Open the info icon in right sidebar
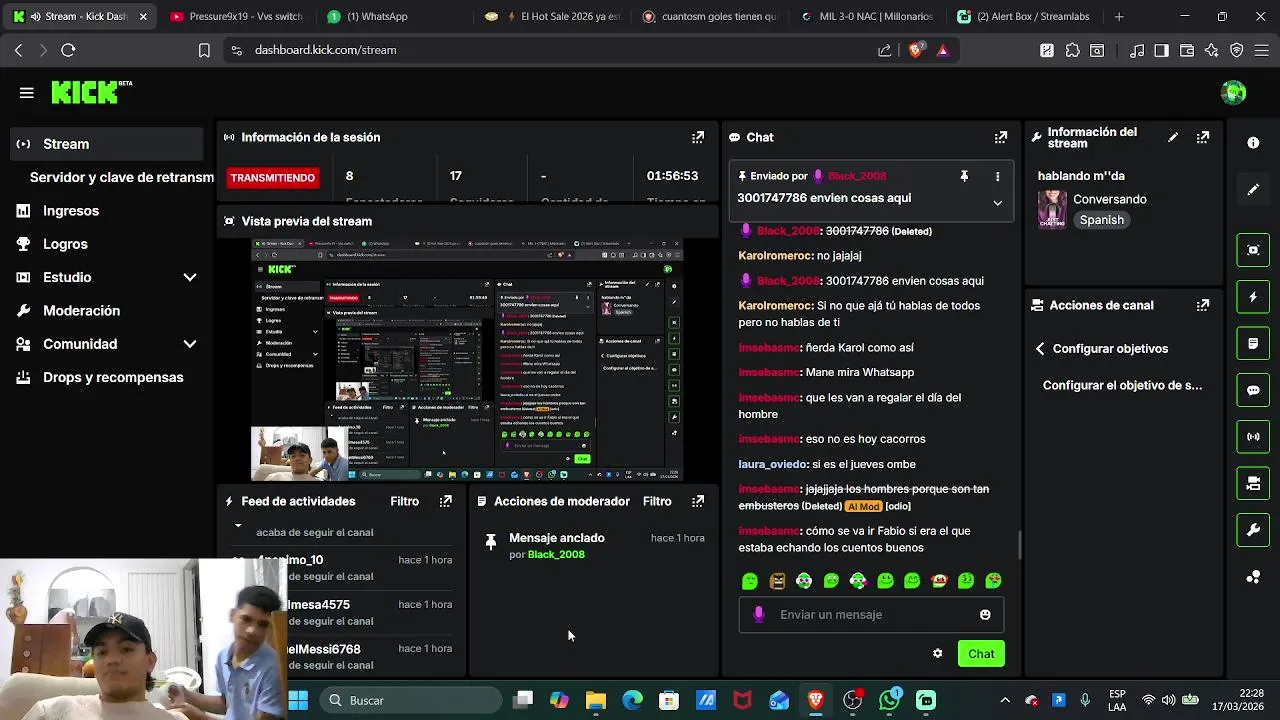The height and width of the screenshot is (720, 1280). [1253, 143]
